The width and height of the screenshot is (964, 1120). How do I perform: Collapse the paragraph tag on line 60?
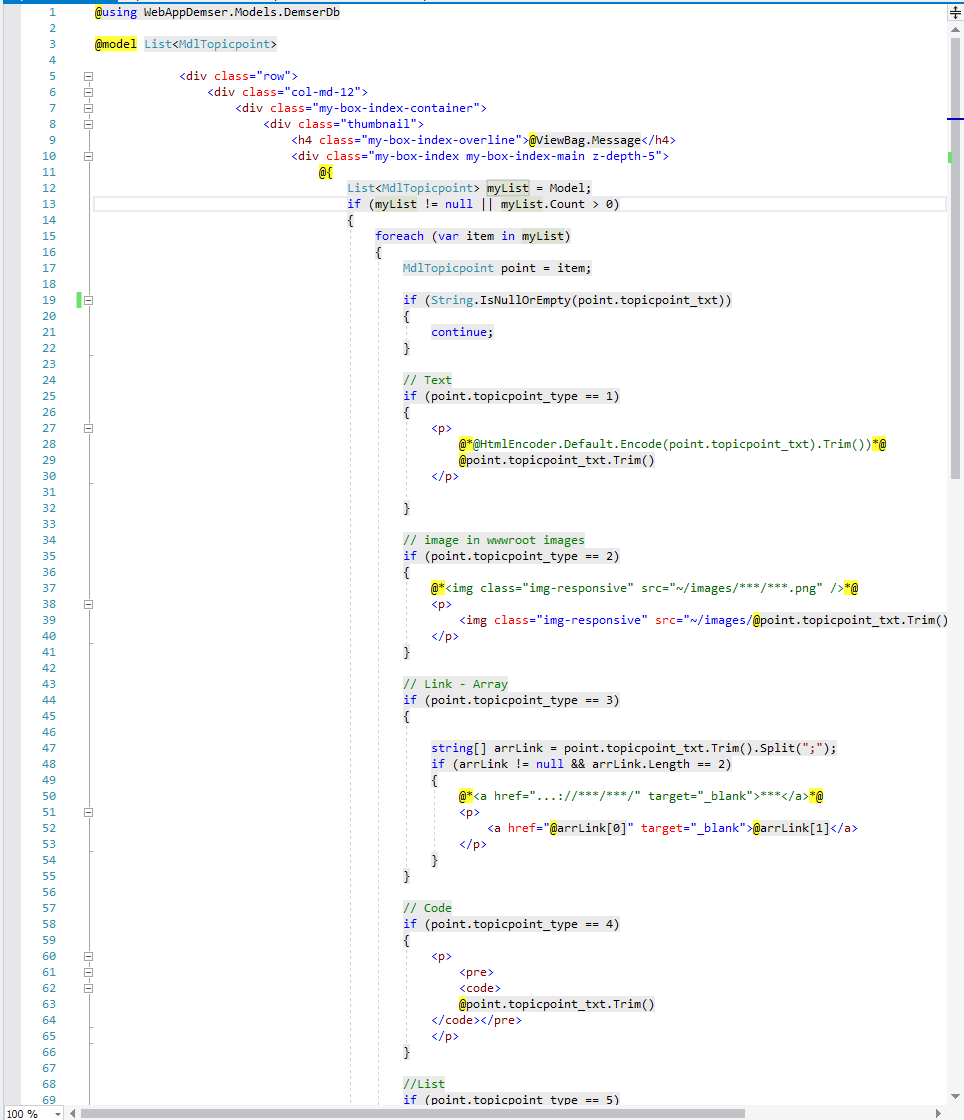pos(89,956)
